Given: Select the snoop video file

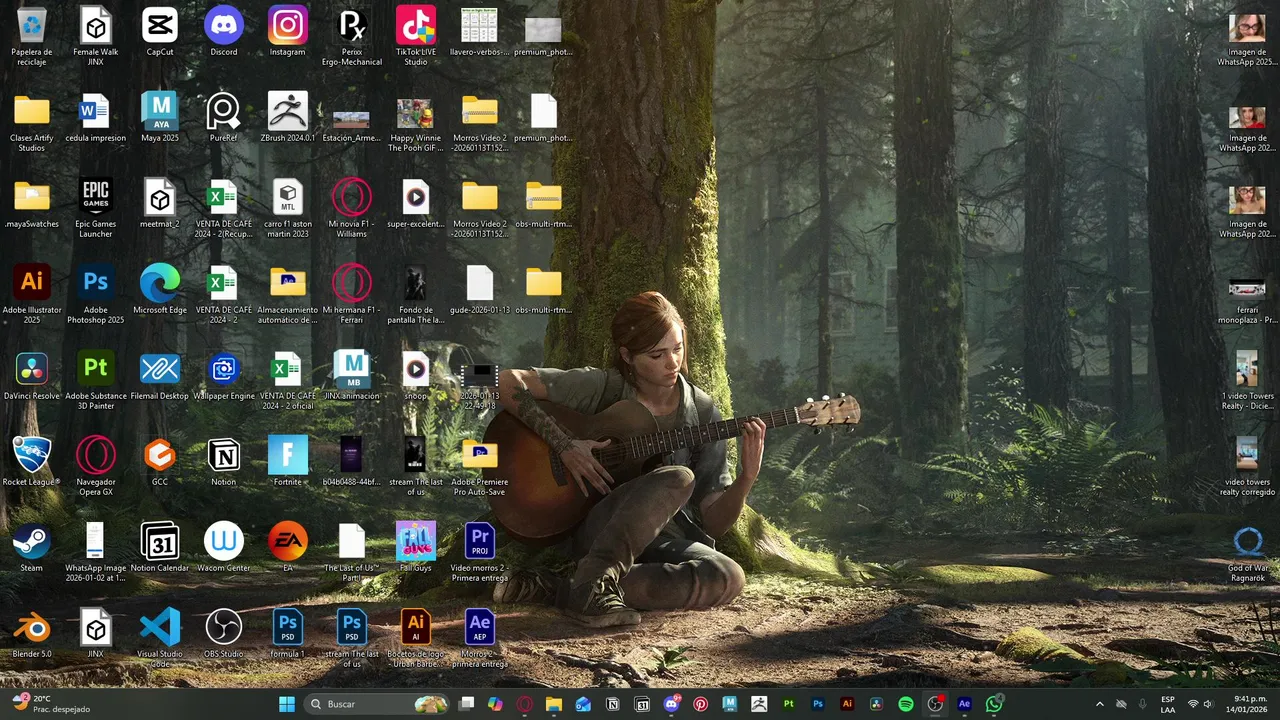Looking at the screenshot, I should [416, 376].
